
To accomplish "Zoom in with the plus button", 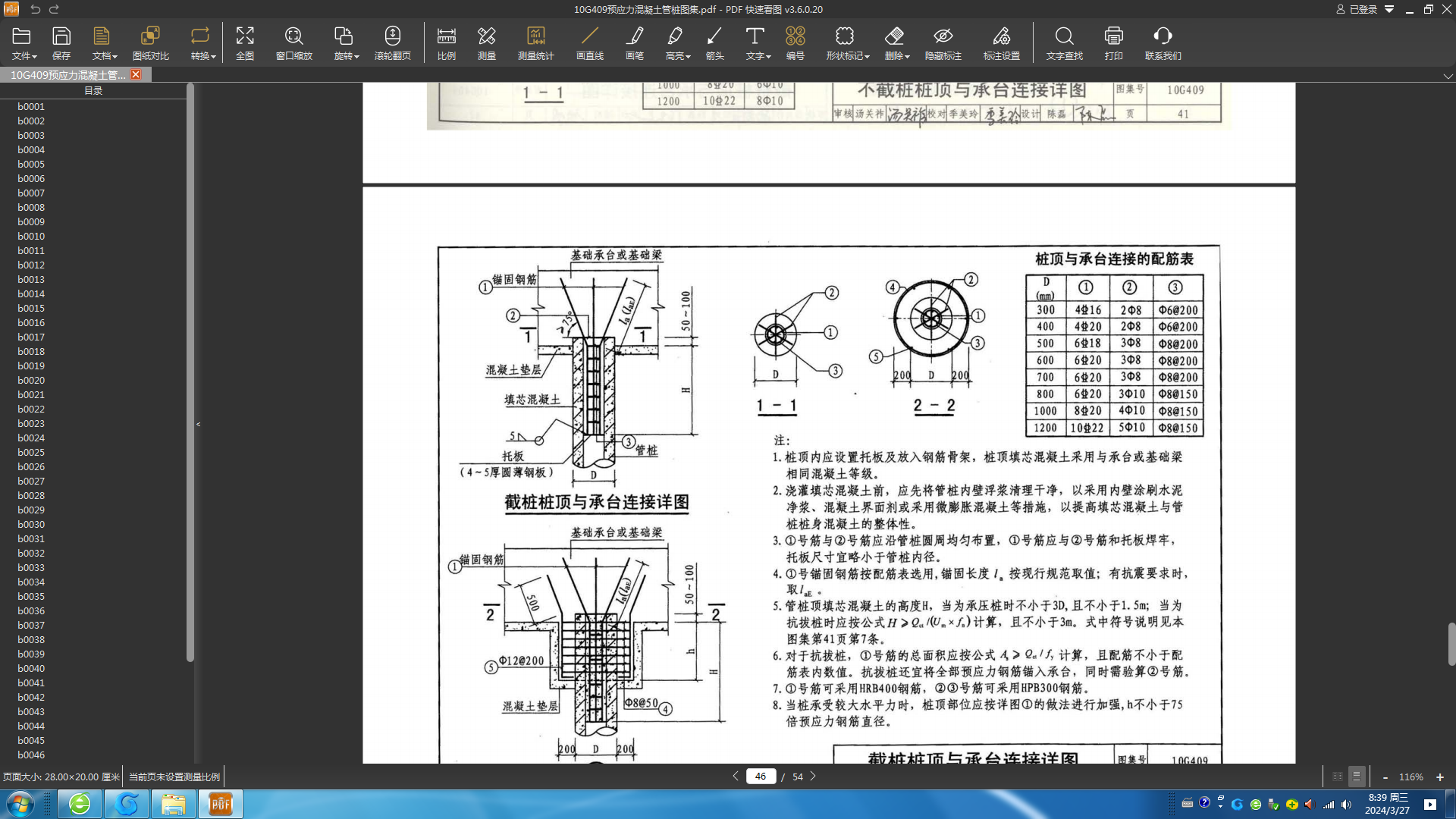I will [1440, 777].
